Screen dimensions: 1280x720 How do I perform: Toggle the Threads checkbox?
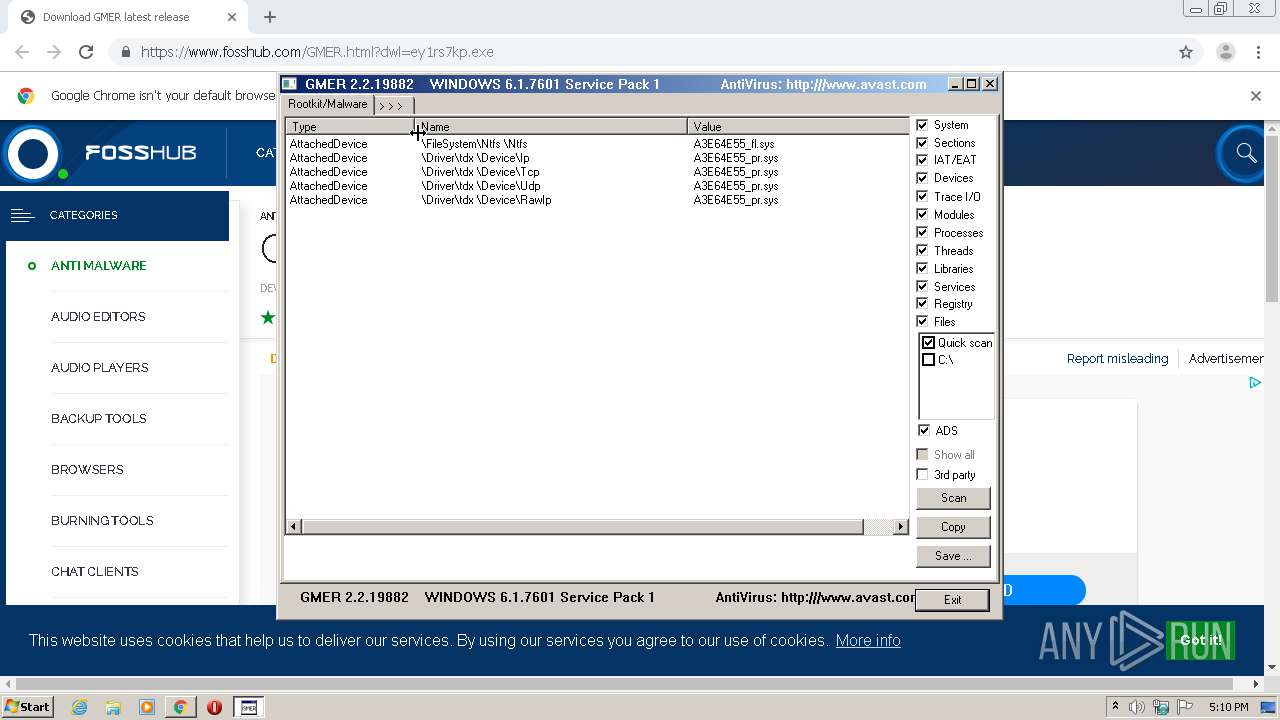(x=923, y=251)
